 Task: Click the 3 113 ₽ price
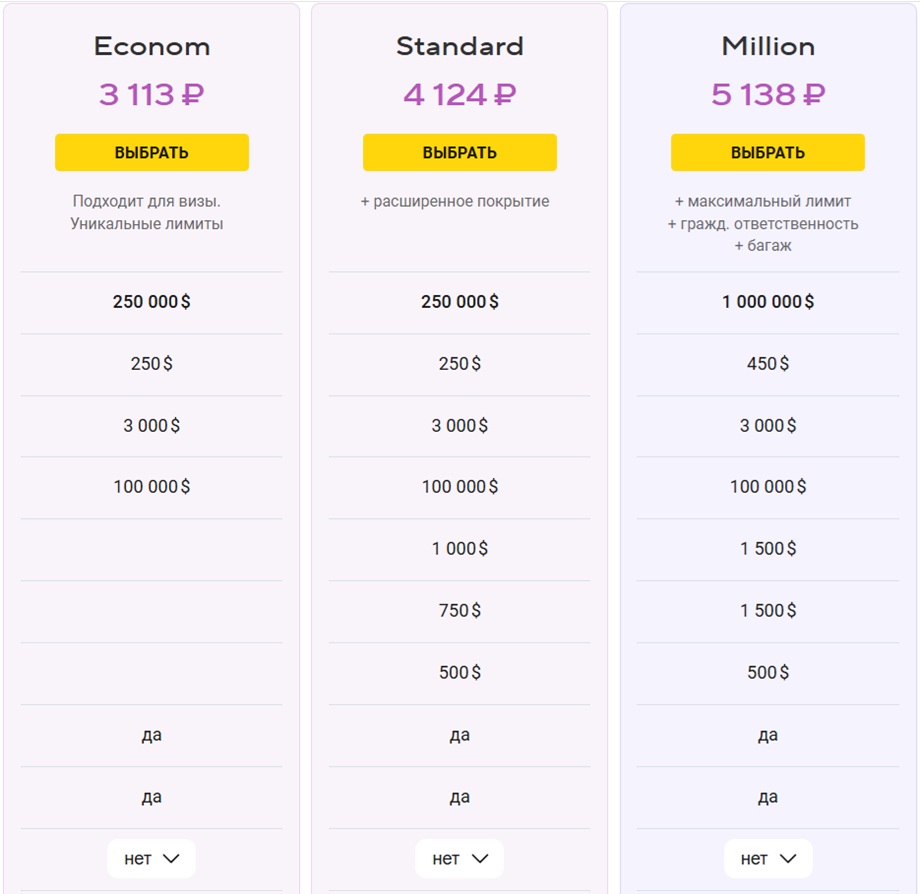click(151, 94)
